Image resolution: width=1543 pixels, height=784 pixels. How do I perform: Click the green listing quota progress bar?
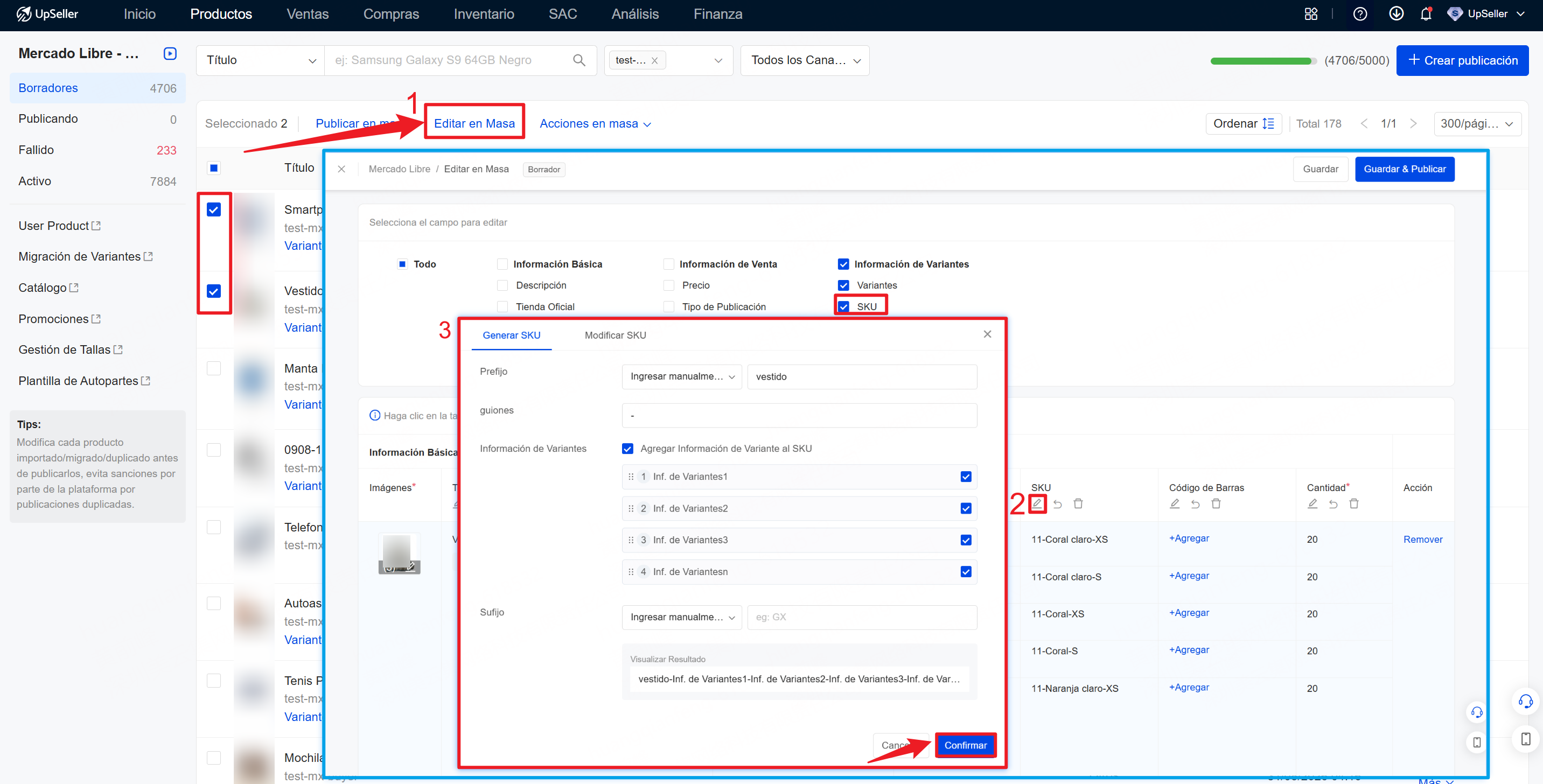(x=1263, y=60)
